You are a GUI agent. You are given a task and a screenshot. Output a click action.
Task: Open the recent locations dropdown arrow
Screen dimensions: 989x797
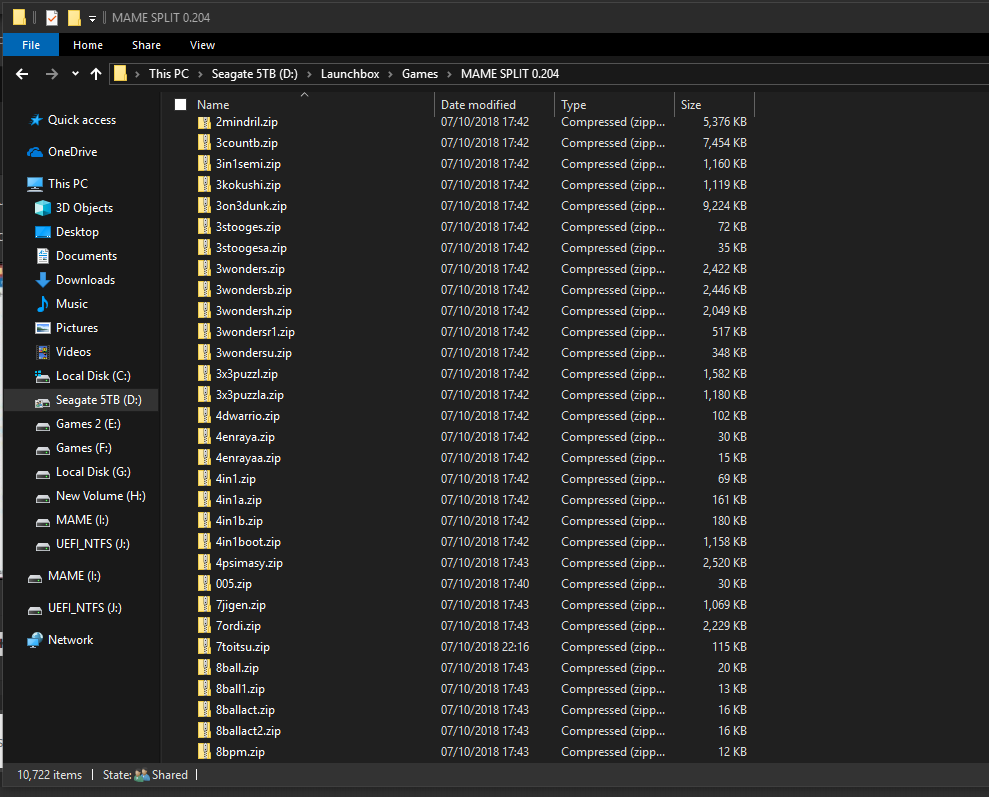75,74
